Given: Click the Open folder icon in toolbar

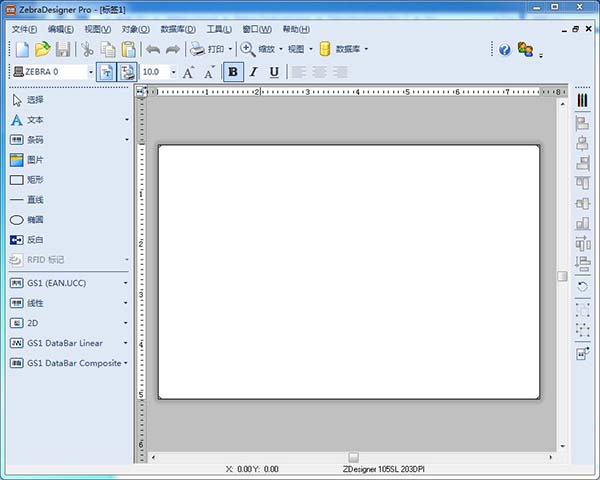Looking at the screenshot, I should pos(42,49).
